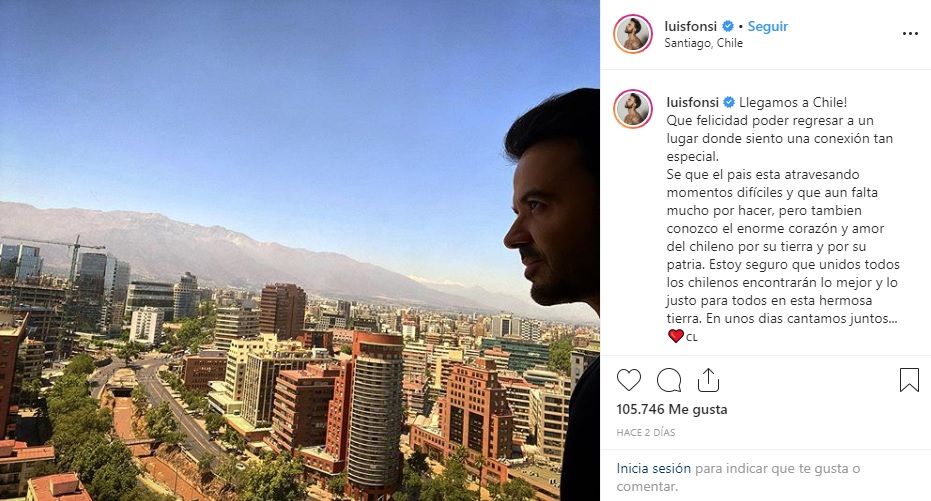Save post using the bookmark icon
The height and width of the screenshot is (501, 931).
pyautogui.click(x=909, y=380)
